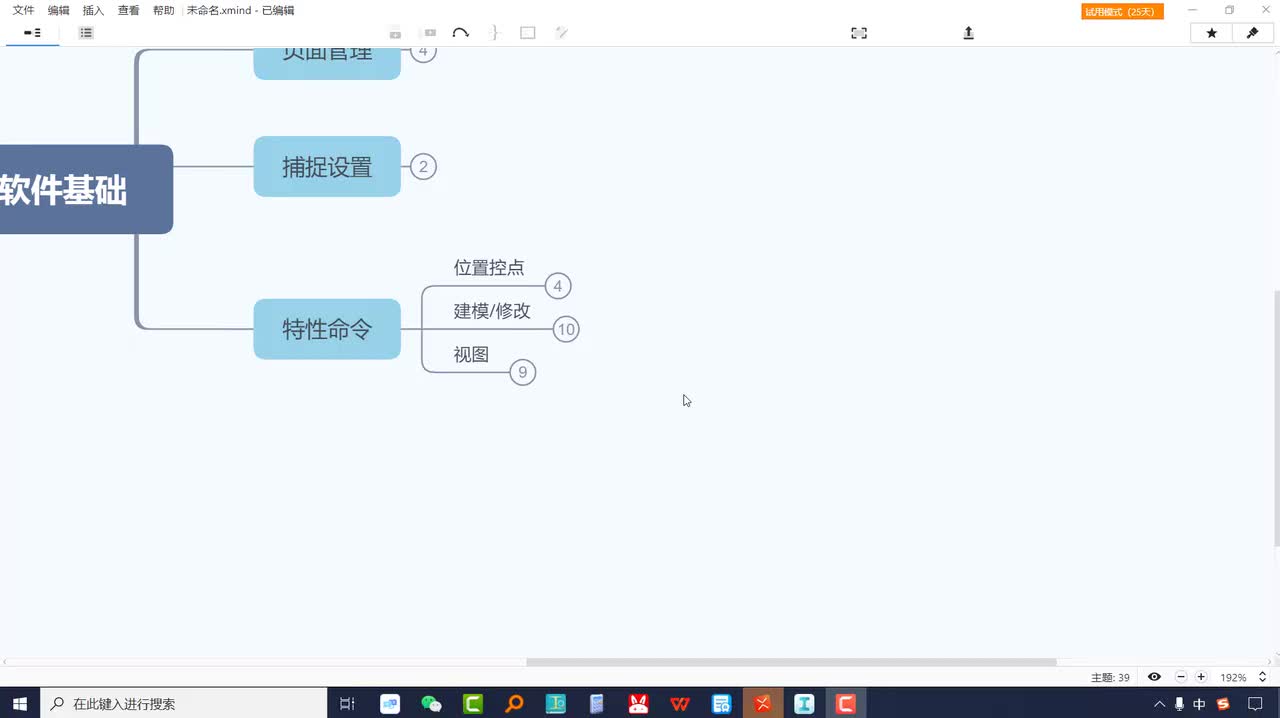This screenshot has width=1280, height=718.
Task: Expand 捕捉设置 collapsed count 2
Action: click(x=423, y=167)
